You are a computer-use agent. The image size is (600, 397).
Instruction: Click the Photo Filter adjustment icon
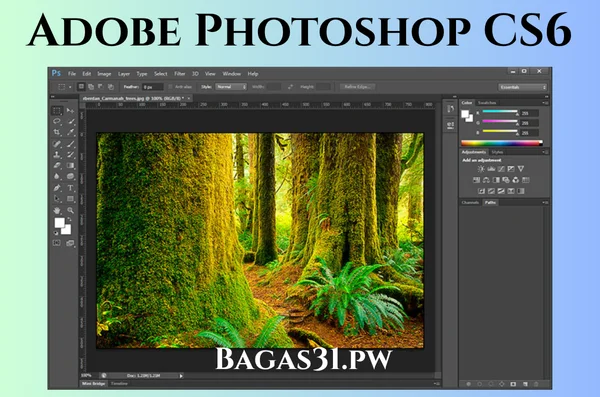point(506,180)
